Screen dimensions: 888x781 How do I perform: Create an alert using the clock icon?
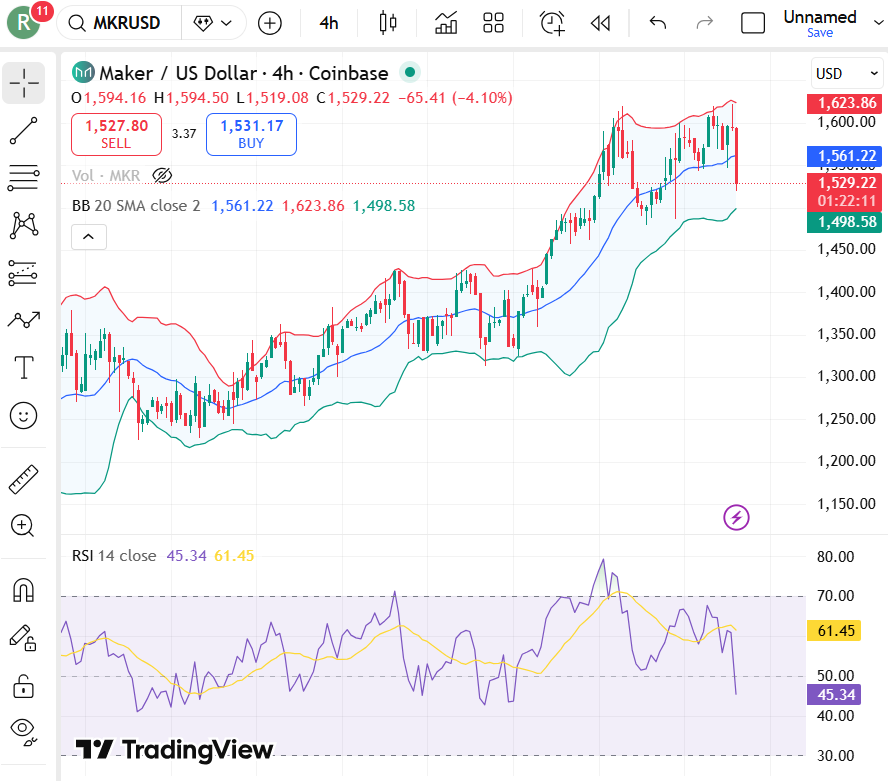551,22
